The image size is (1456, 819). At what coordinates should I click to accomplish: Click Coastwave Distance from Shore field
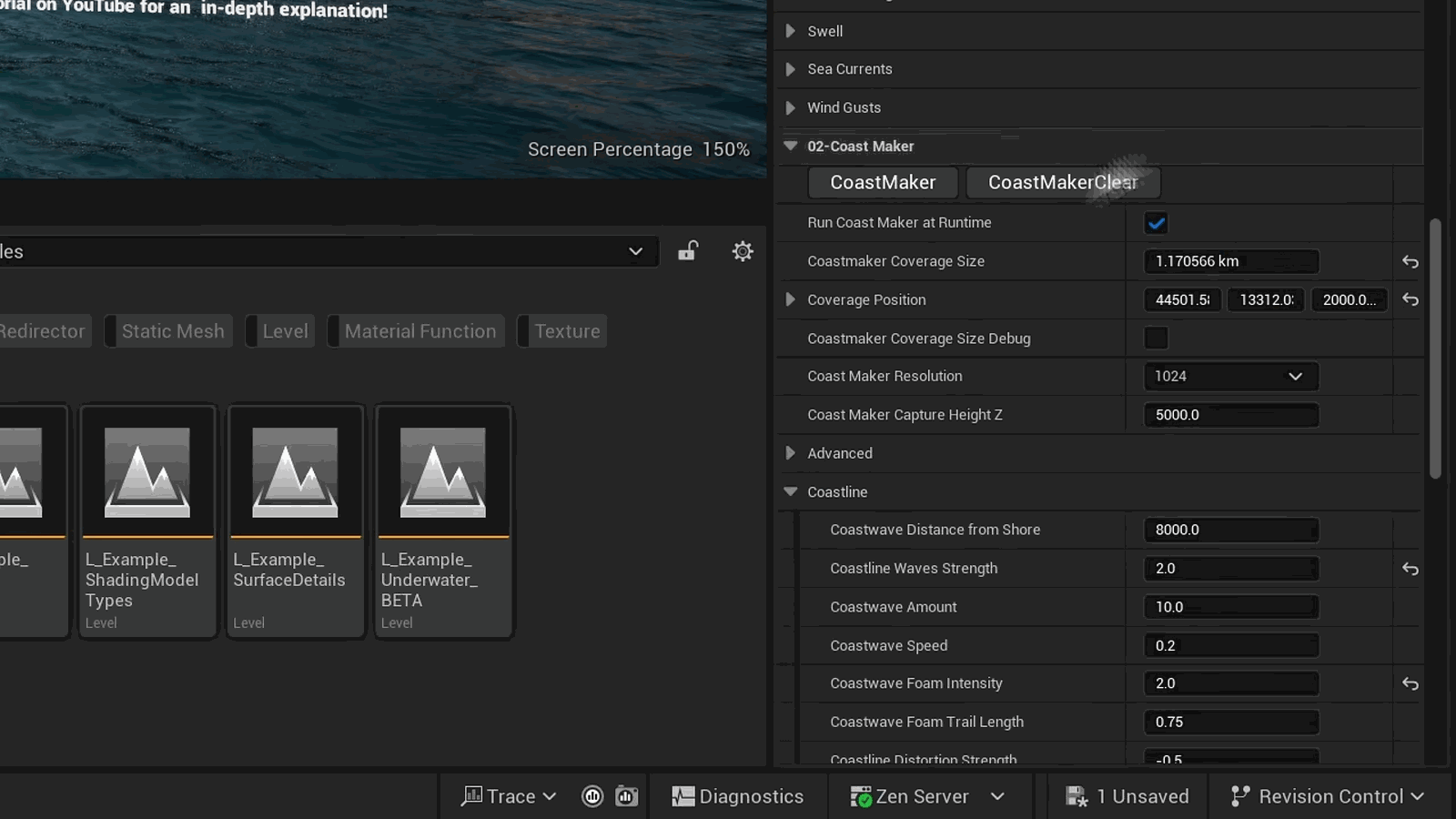coord(1230,530)
